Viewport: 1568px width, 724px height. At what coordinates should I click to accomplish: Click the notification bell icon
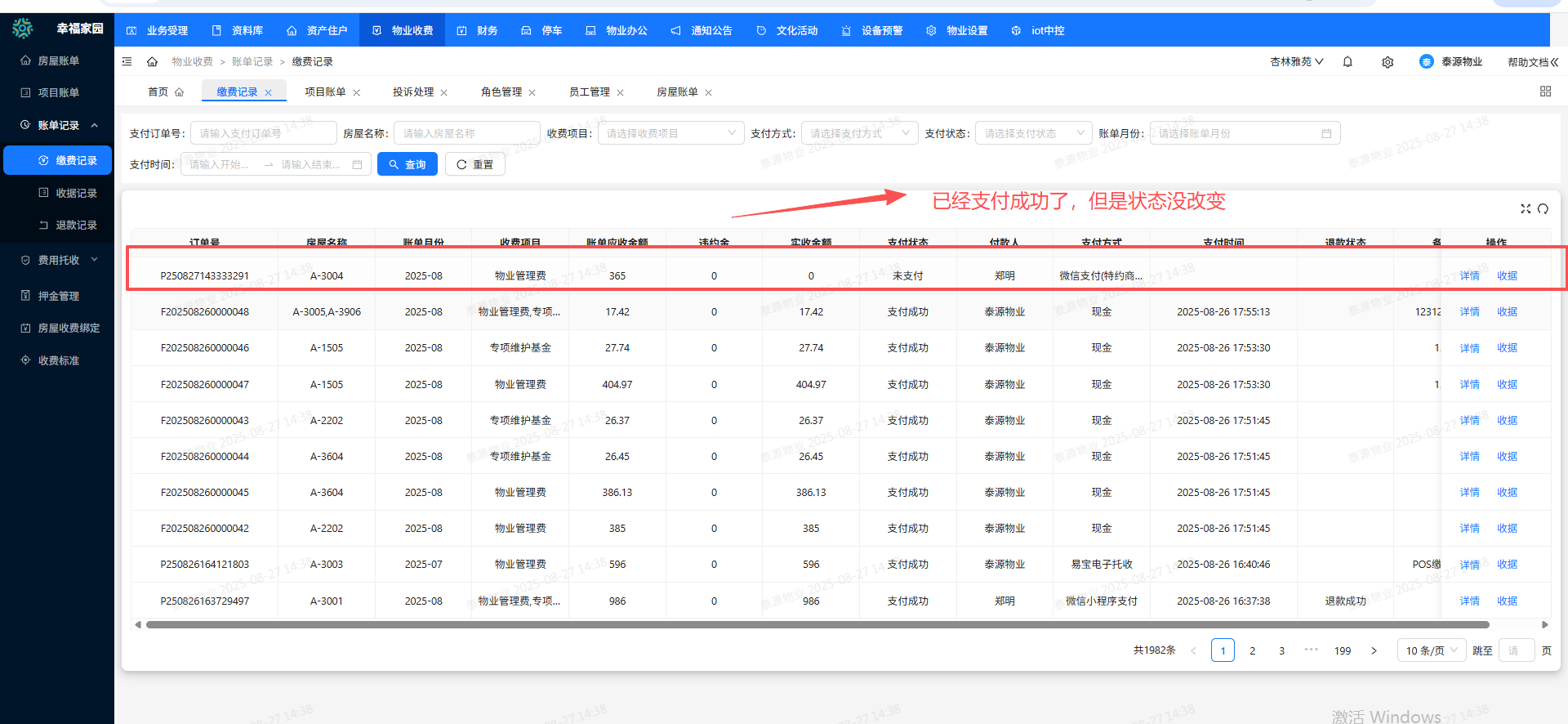[x=1347, y=62]
